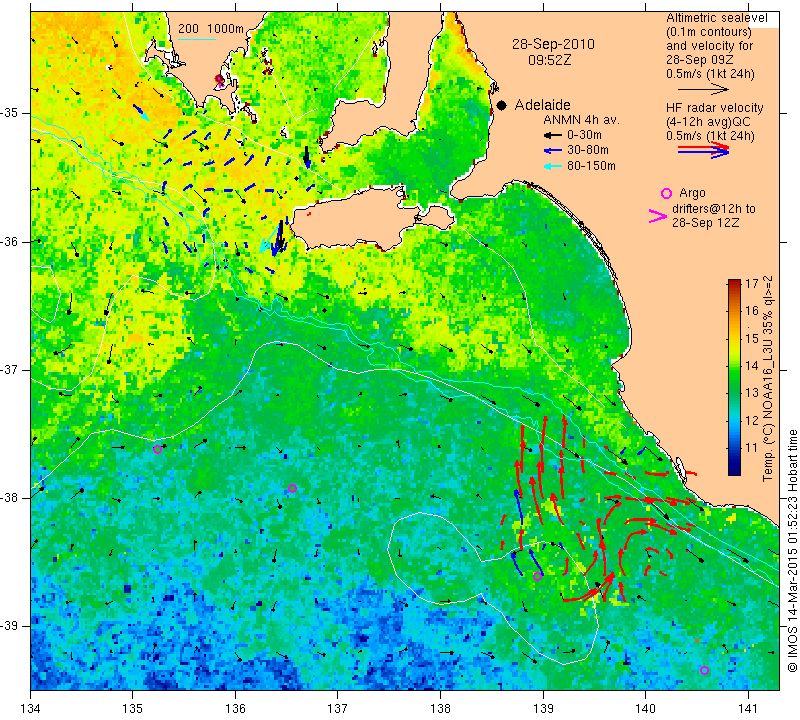This screenshot has width=800, height=720.
Task: Click the Altimetric sealevel legend heading
Action: (x=717, y=18)
